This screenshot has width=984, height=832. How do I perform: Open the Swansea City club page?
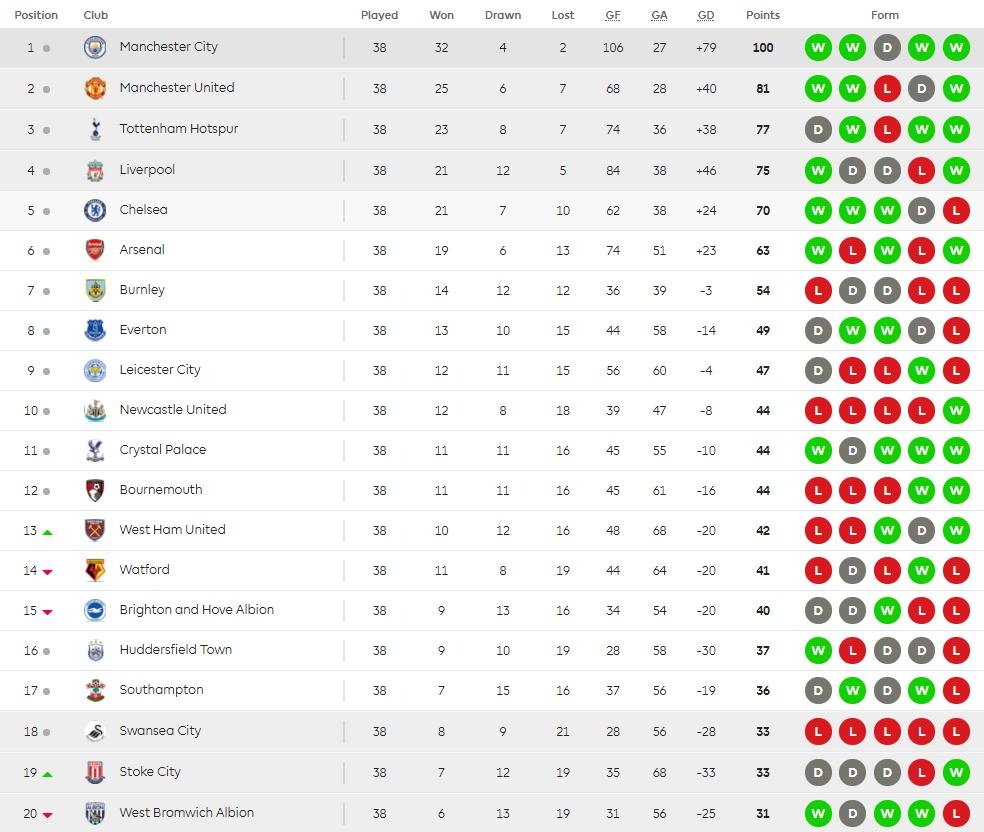160,731
